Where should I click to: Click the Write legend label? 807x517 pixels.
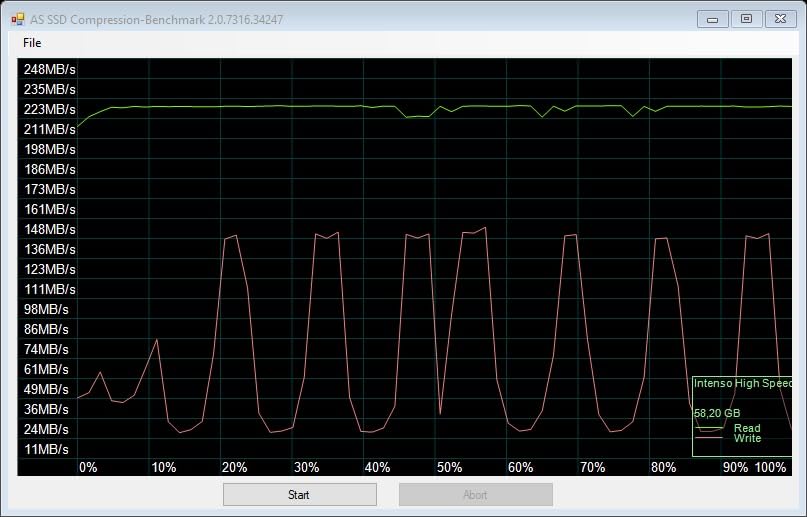pyautogui.click(x=747, y=438)
